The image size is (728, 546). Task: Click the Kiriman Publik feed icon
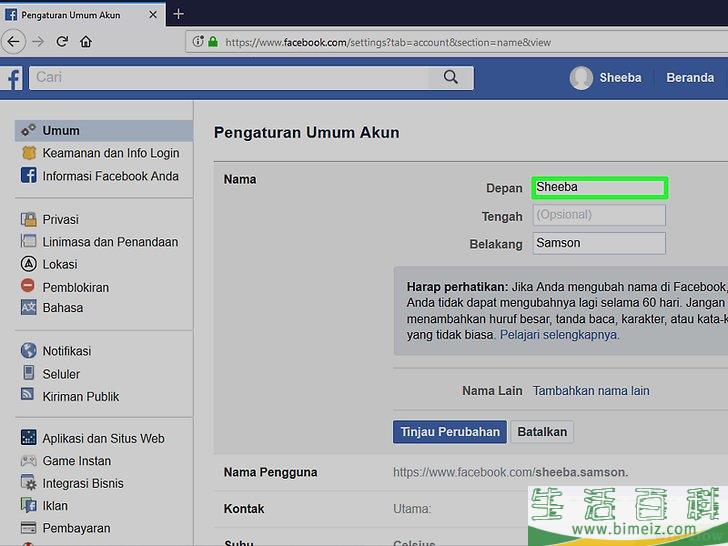point(27,395)
